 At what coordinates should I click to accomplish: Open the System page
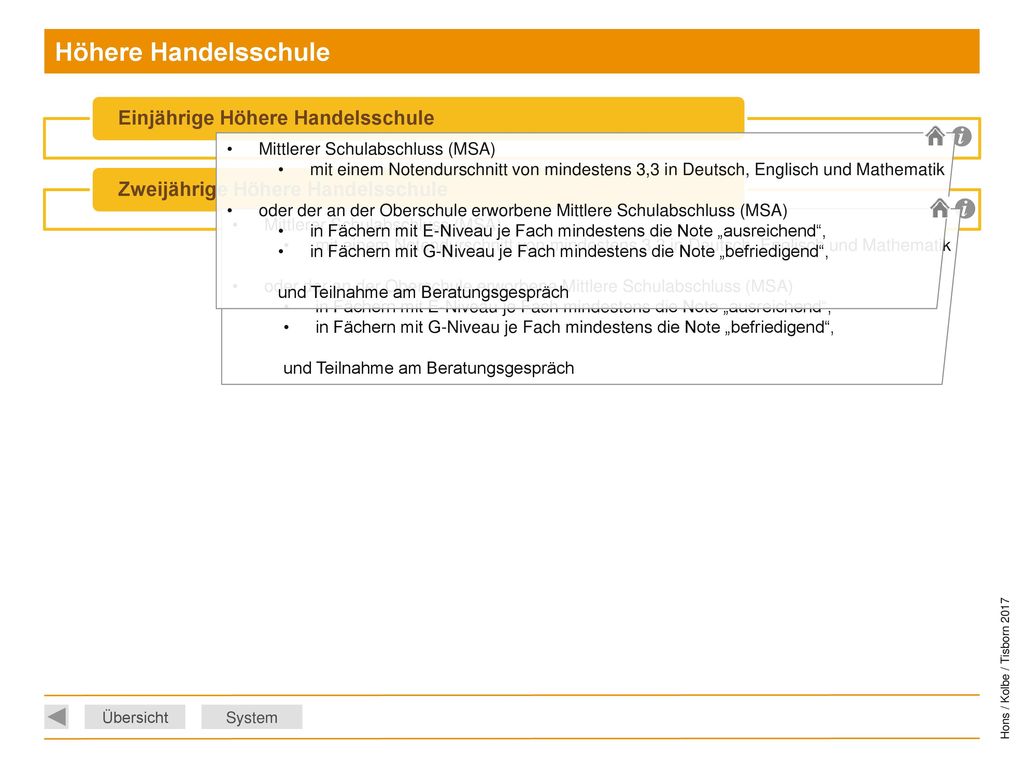251,717
